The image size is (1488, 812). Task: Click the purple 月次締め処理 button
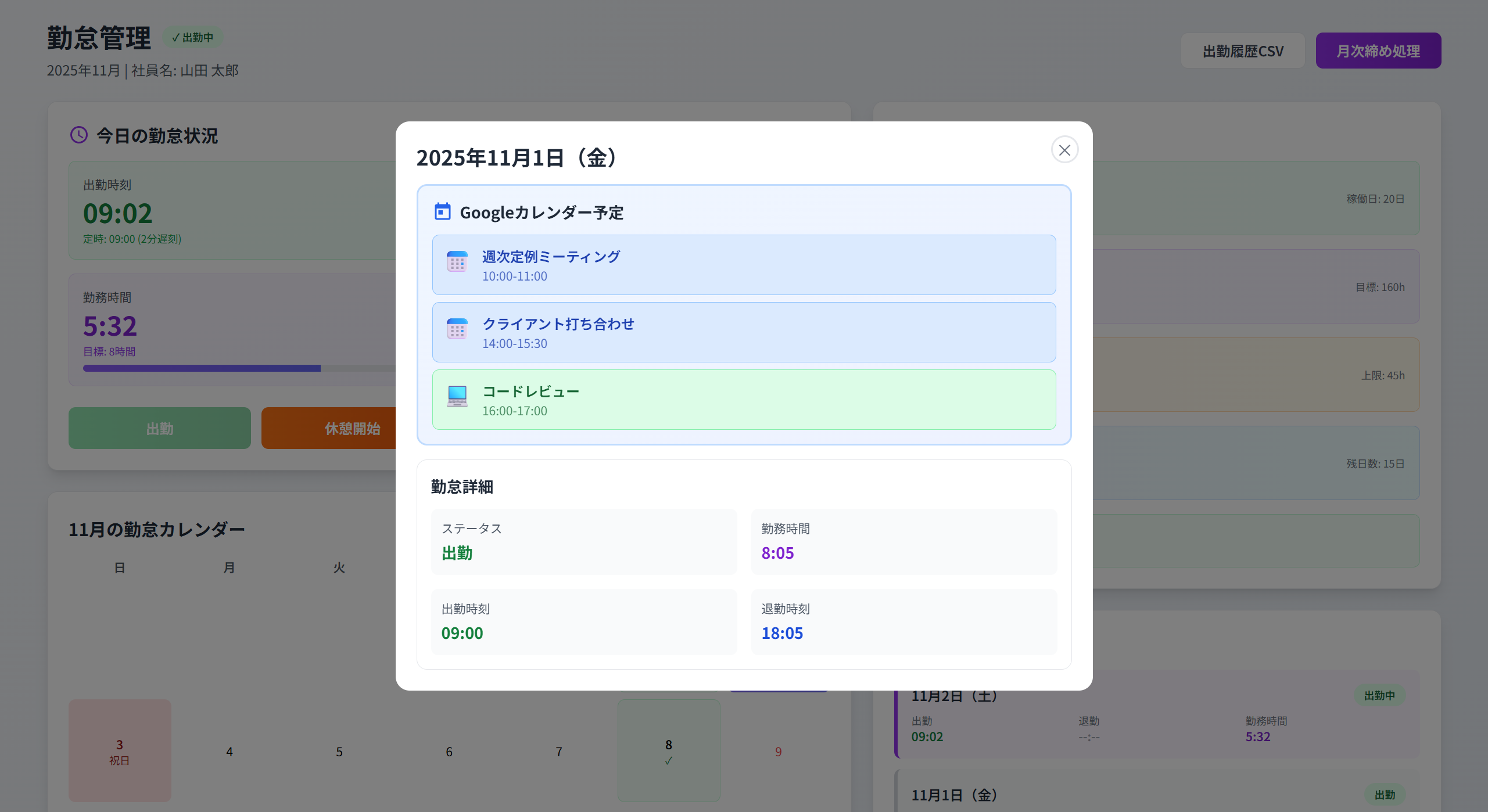(1378, 50)
